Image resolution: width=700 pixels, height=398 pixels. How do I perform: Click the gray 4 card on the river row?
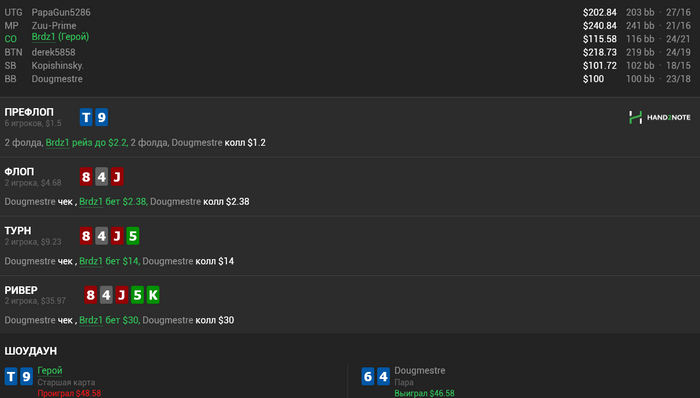[x=106, y=295]
